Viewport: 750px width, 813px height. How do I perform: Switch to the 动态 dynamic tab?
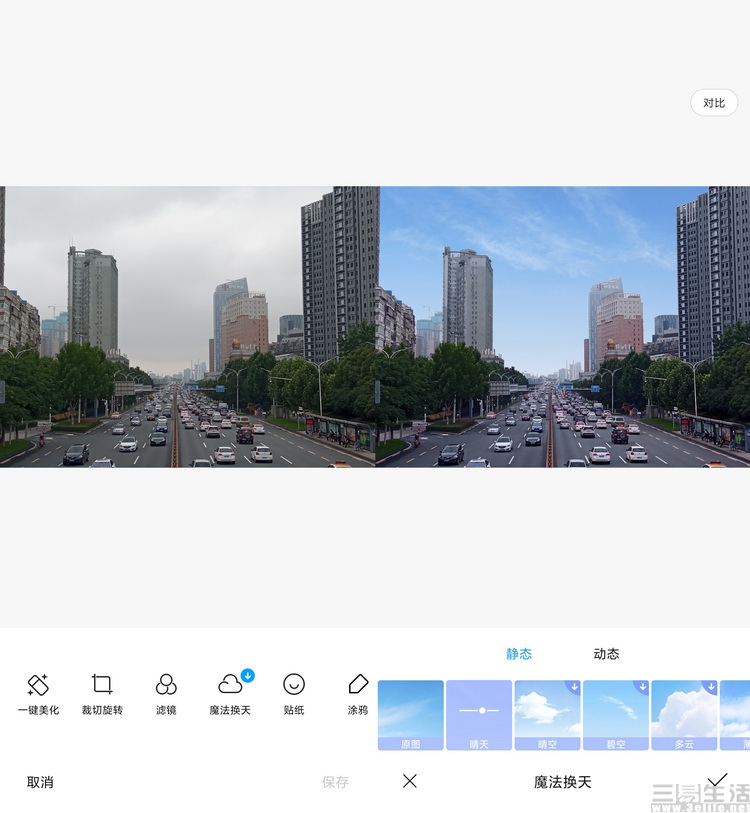click(606, 654)
